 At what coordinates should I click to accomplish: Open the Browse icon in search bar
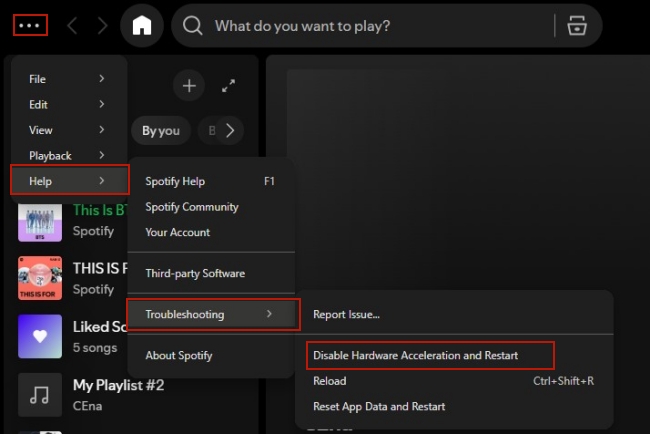[x=577, y=26]
